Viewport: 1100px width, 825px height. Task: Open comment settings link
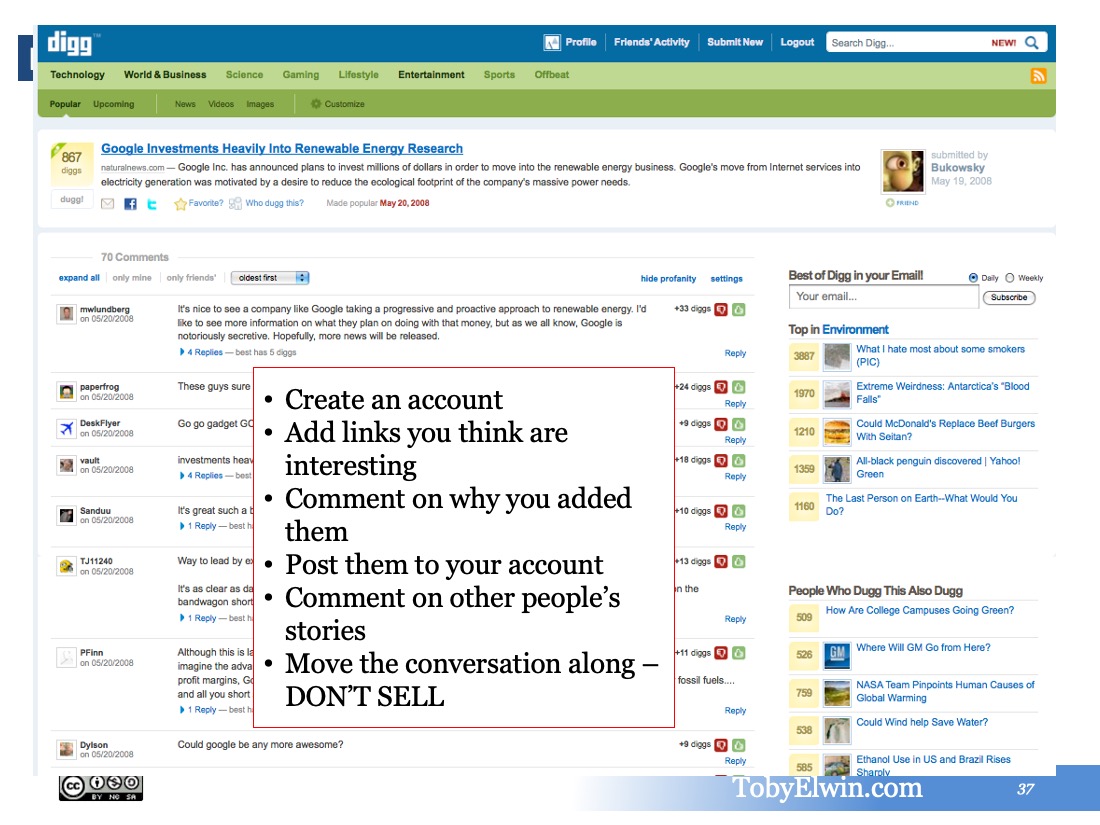point(726,279)
